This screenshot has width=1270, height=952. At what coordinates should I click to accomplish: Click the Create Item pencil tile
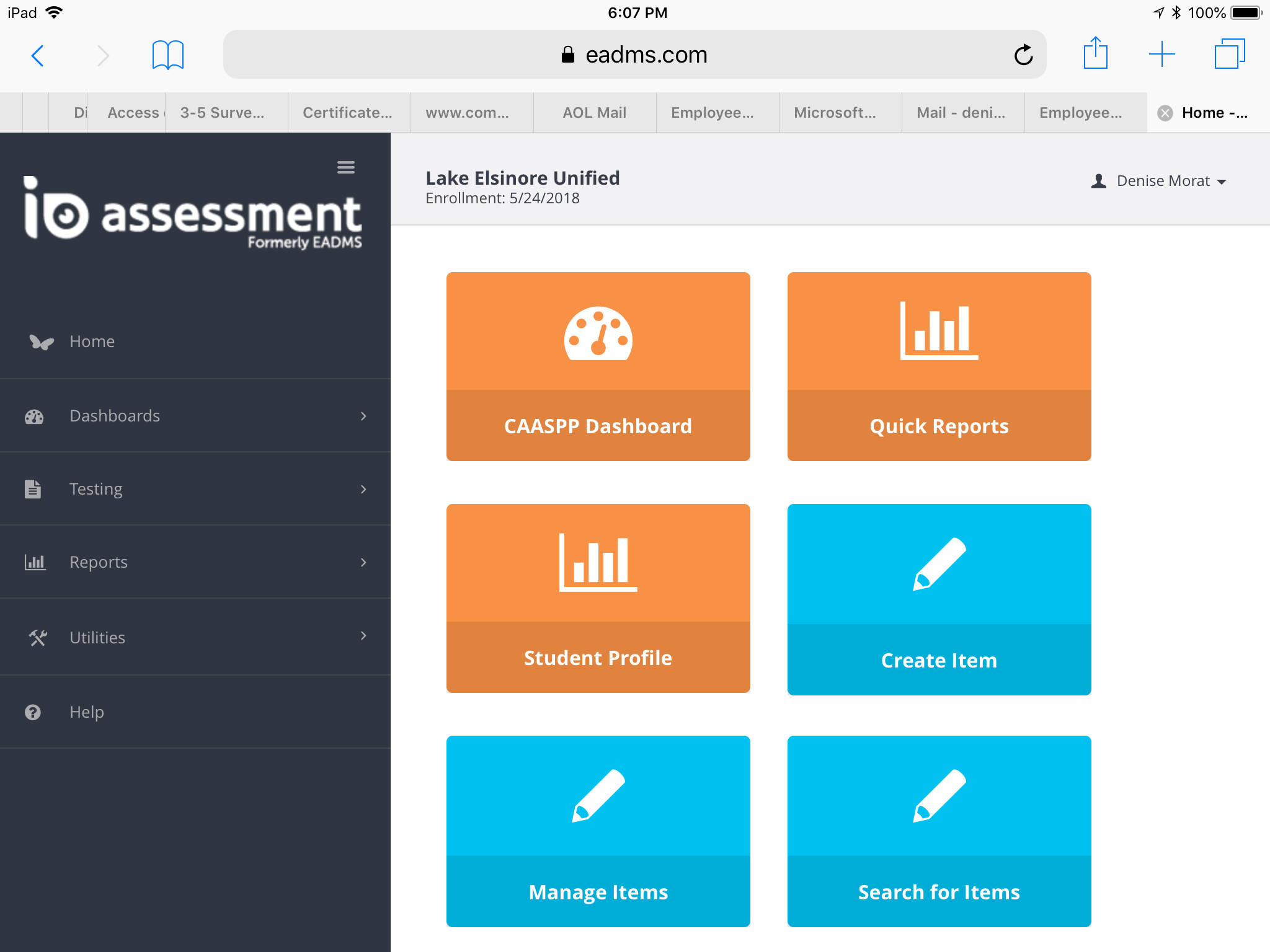click(x=939, y=599)
